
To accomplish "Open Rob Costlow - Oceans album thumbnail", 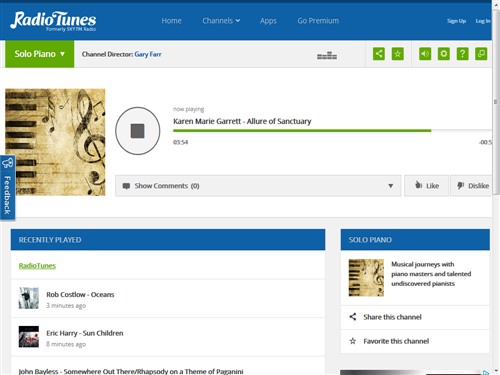I will [29, 298].
